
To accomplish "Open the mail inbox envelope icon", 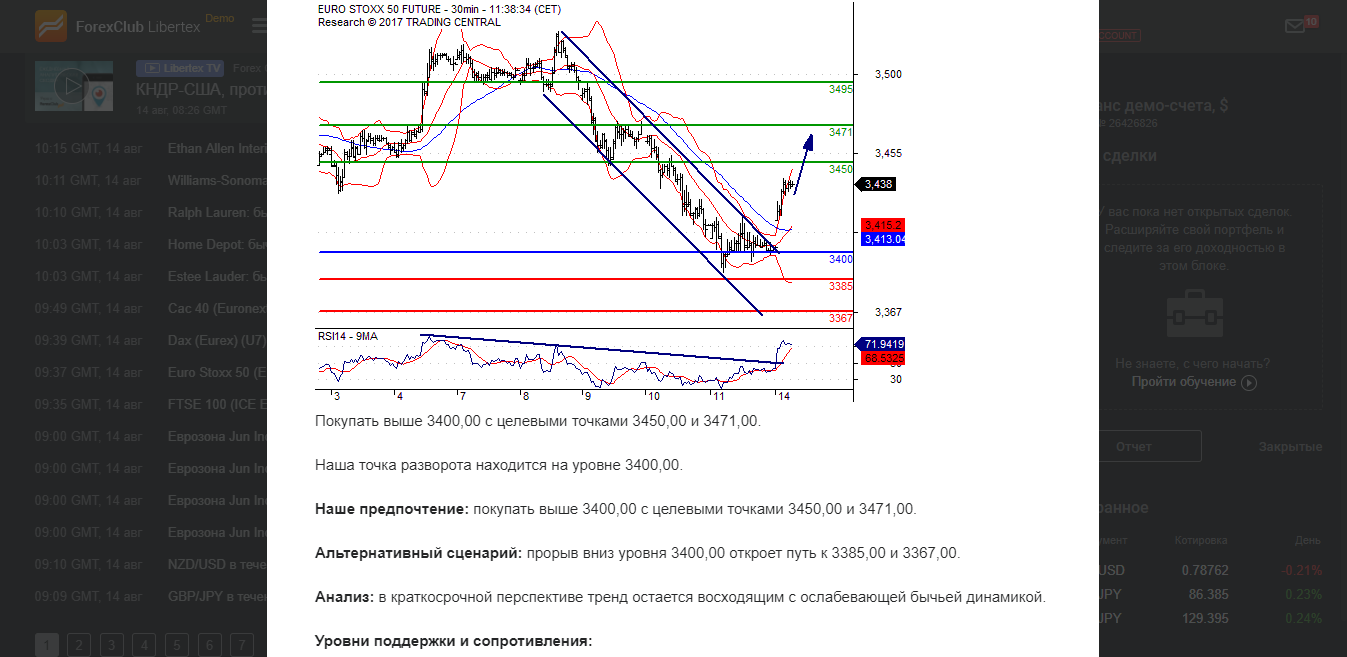I will (1295, 26).
